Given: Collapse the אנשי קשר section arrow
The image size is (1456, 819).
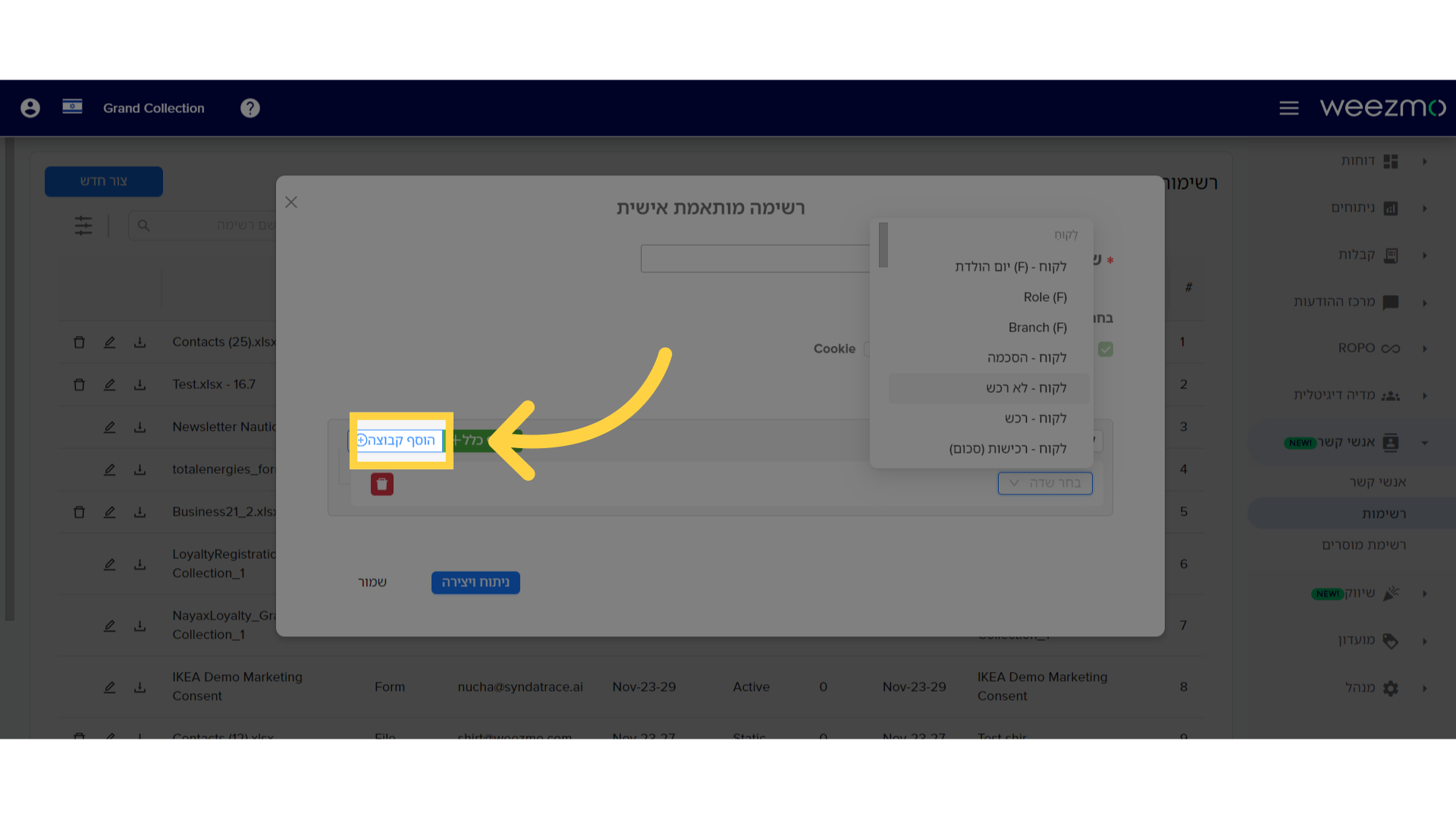Looking at the screenshot, I should (x=1425, y=443).
